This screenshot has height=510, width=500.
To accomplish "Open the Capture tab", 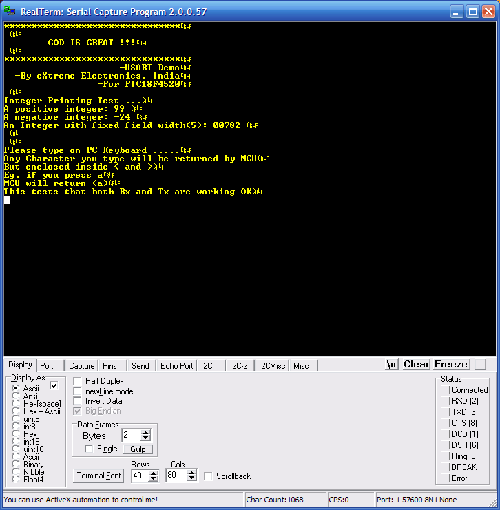I will coord(82,366).
